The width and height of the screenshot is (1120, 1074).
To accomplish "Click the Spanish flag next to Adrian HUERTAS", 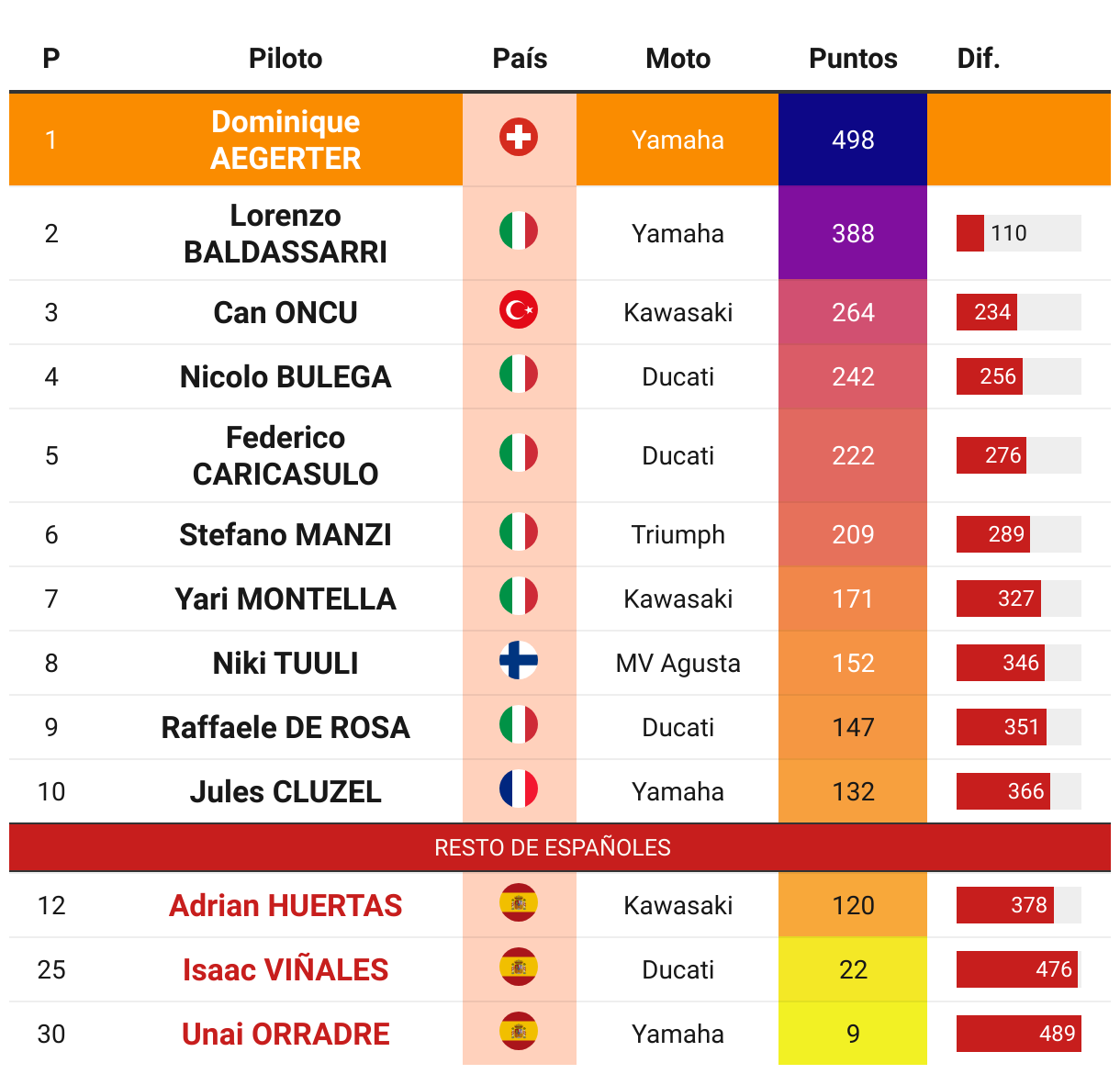I will click(x=519, y=903).
